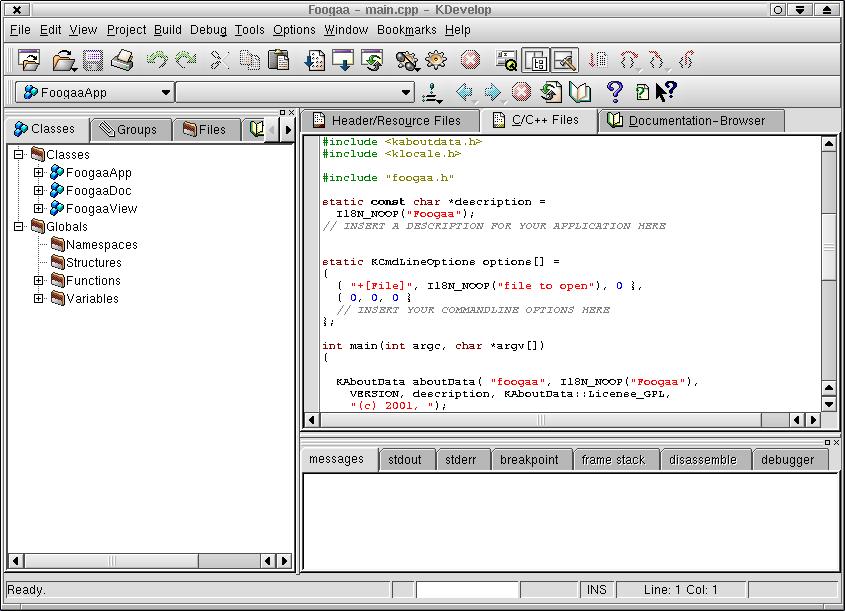The height and width of the screenshot is (611, 845).
Task: Open the Bookmarks menu
Action: point(406,30)
